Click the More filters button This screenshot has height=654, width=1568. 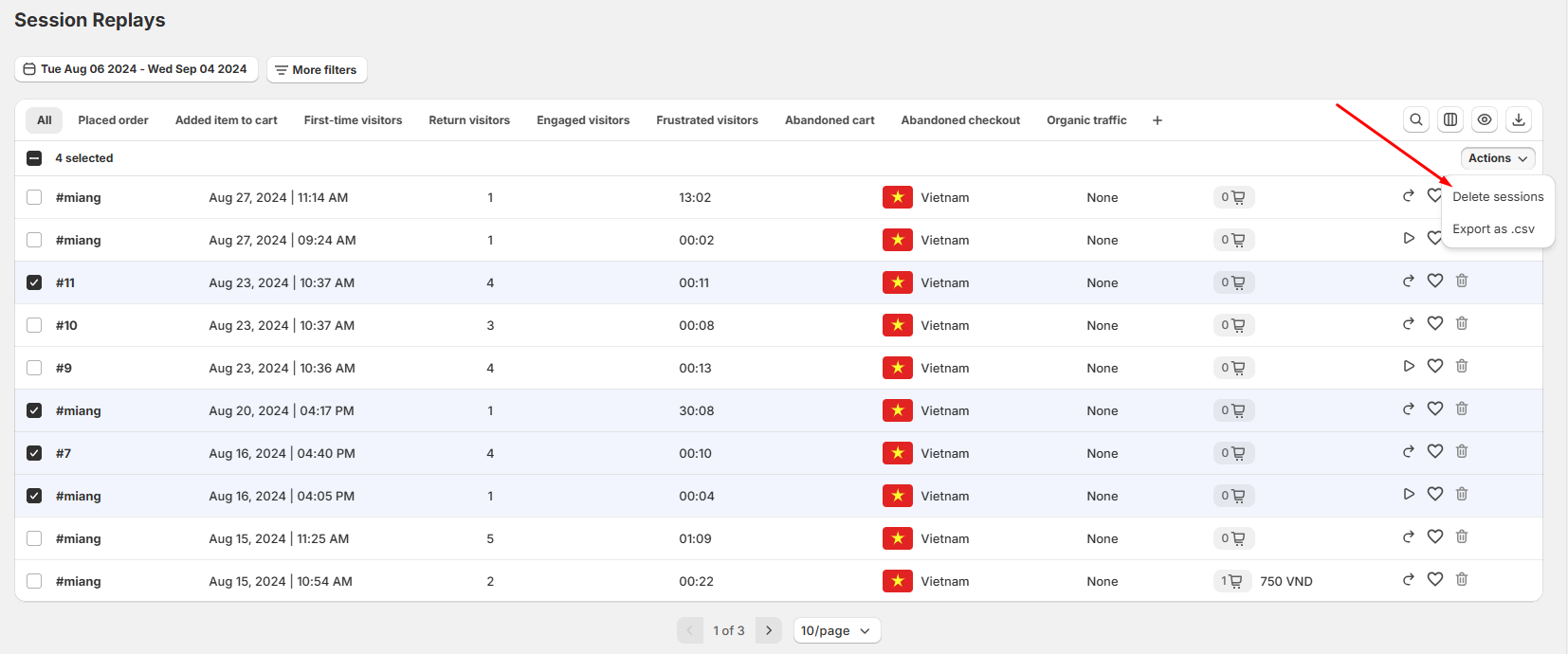coord(317,70)
